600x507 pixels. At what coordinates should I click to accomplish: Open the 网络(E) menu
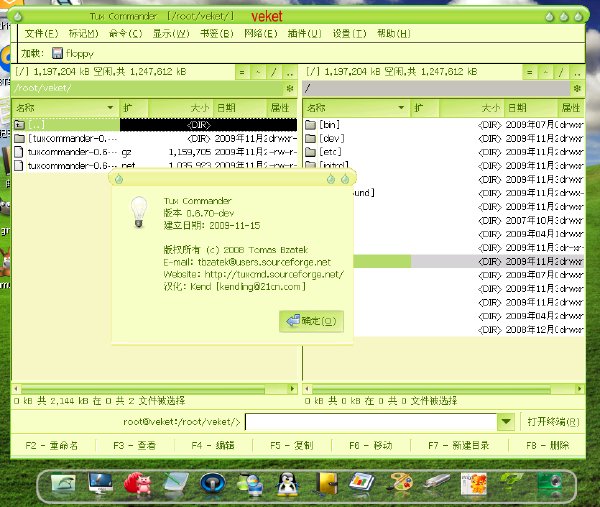(x=261, y=34)
